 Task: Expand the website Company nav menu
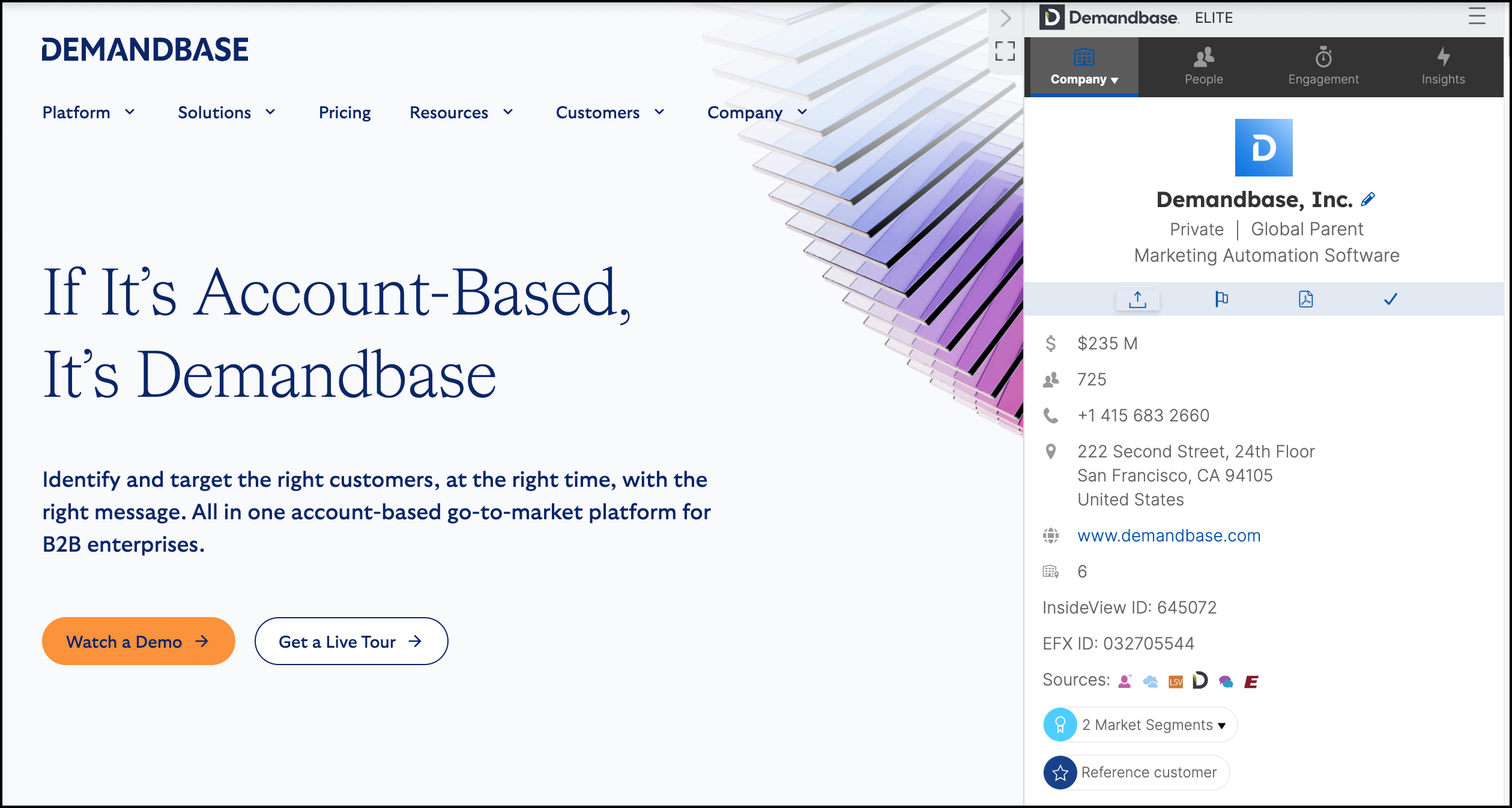[x=758, y=112]
